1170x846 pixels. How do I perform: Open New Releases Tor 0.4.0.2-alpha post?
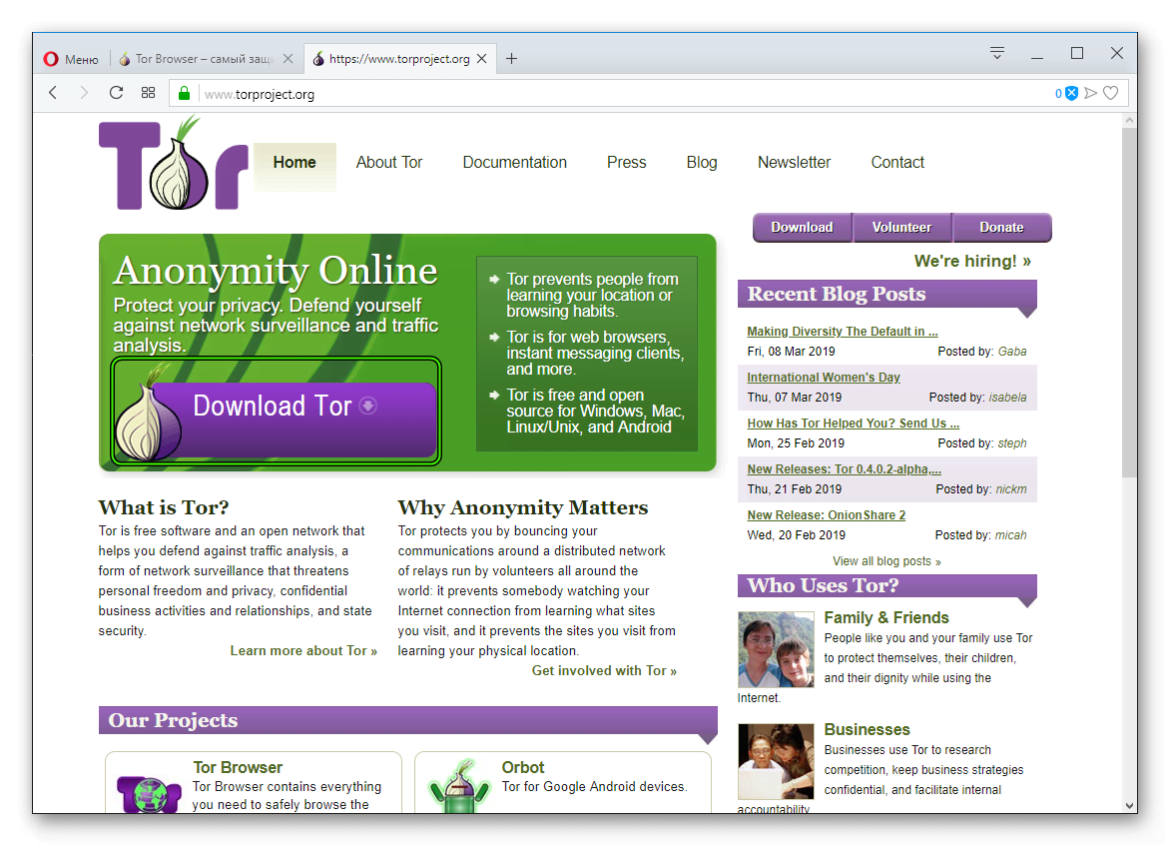tap(844, 469)
